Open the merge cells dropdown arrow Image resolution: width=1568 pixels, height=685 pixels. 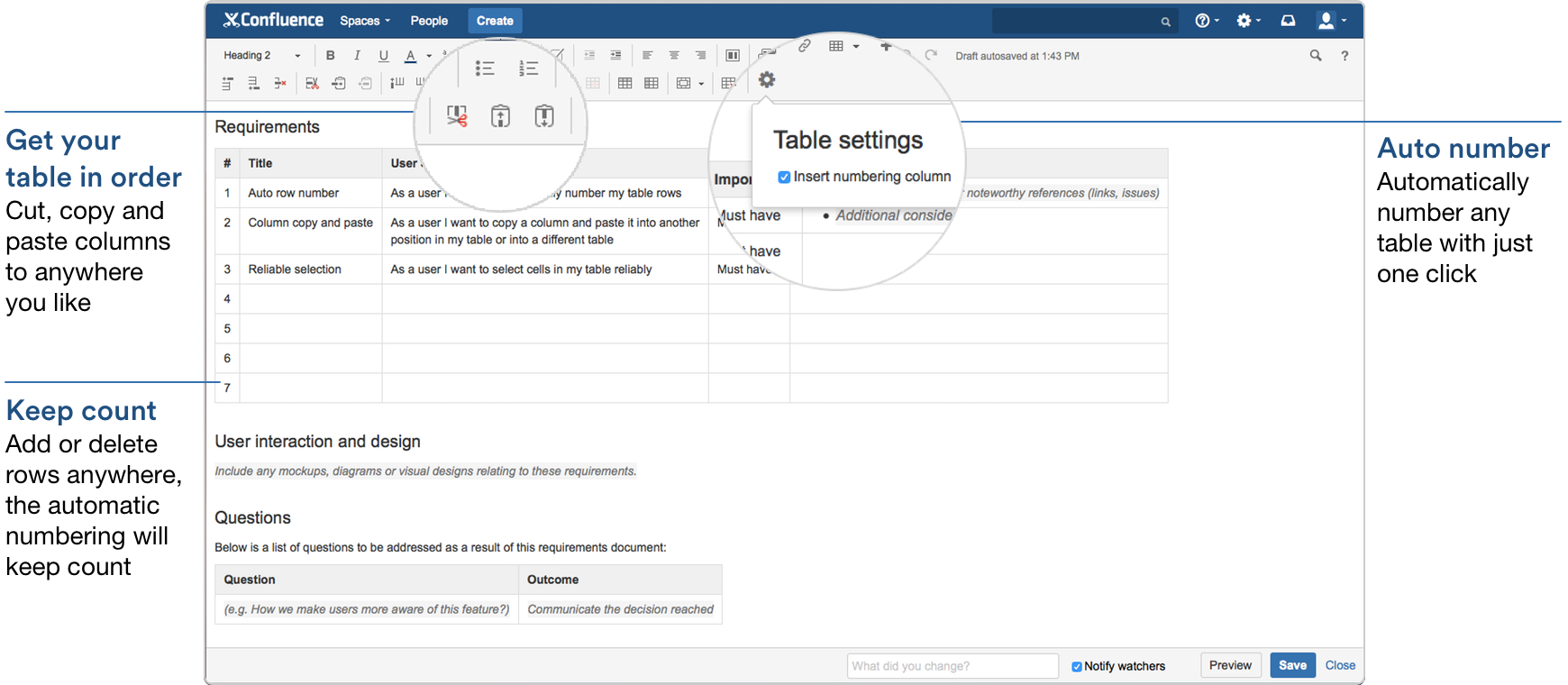[x=701, y=84]
